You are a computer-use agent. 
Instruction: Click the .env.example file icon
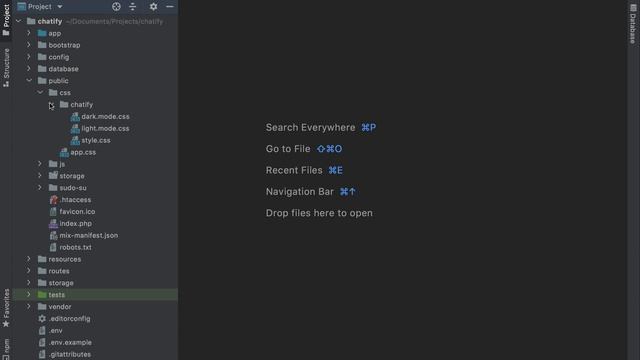[x=42, y=342]
